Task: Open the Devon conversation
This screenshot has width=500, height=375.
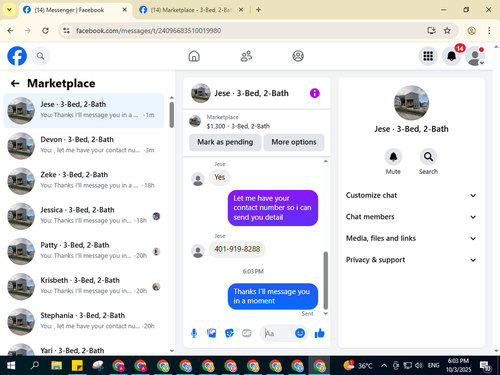Action: point(84,146)
